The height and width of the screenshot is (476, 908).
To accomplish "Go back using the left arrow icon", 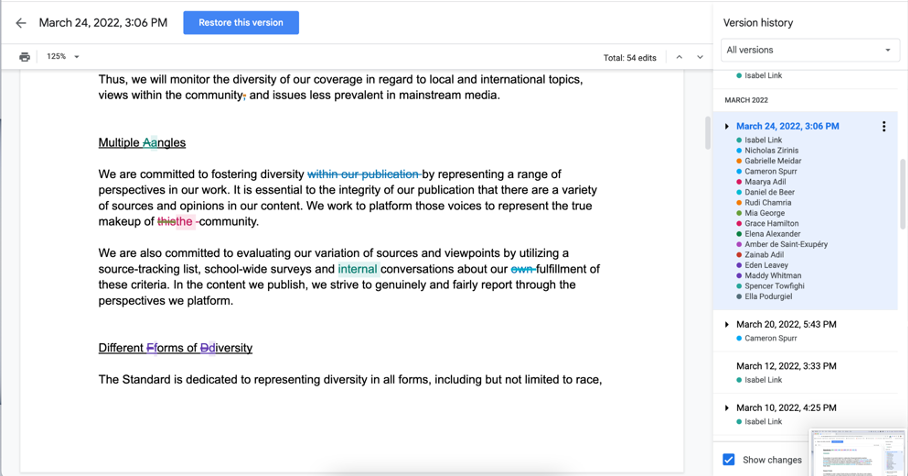I will click(21, 23).
